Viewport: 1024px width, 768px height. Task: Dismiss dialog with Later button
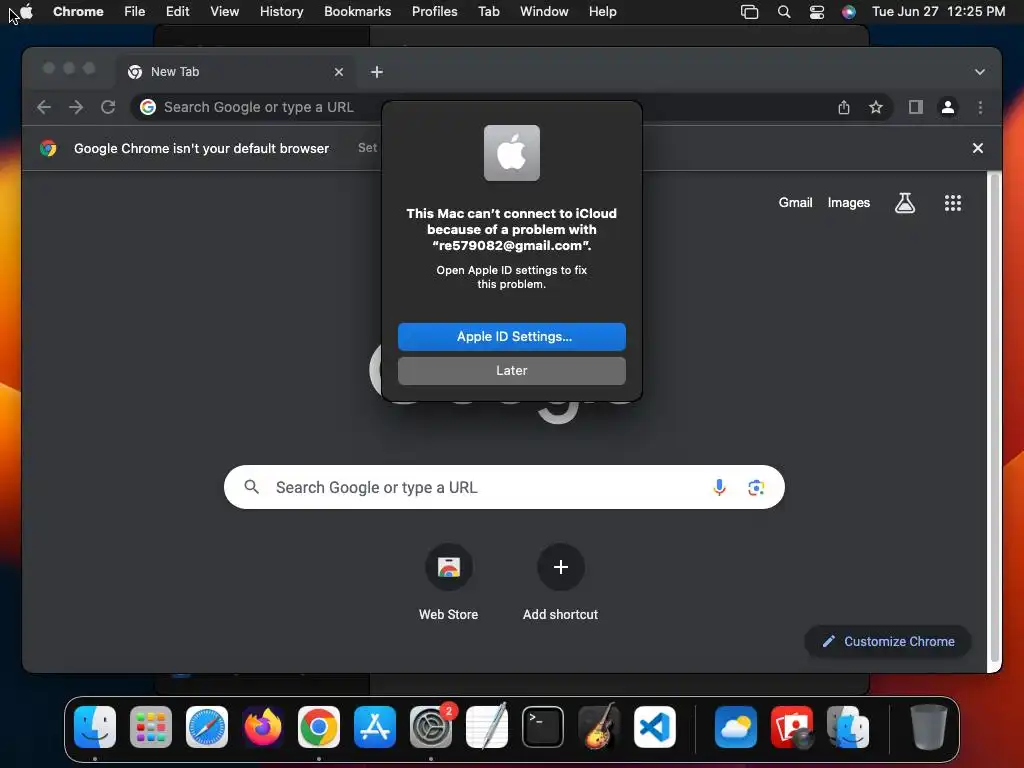click(x=511, y=370)
